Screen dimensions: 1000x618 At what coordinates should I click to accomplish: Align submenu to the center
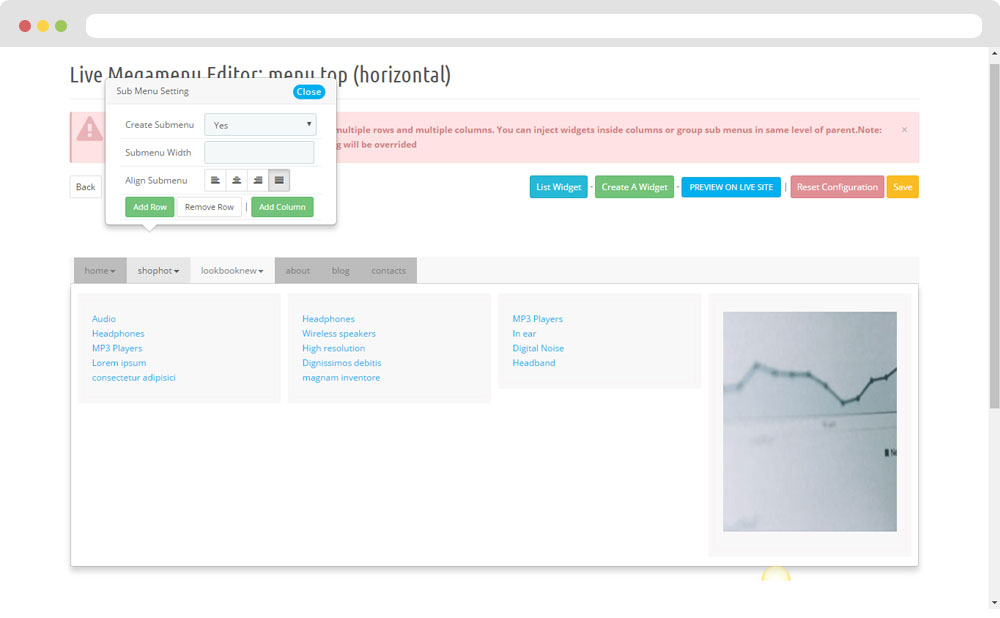coord(237,180)
